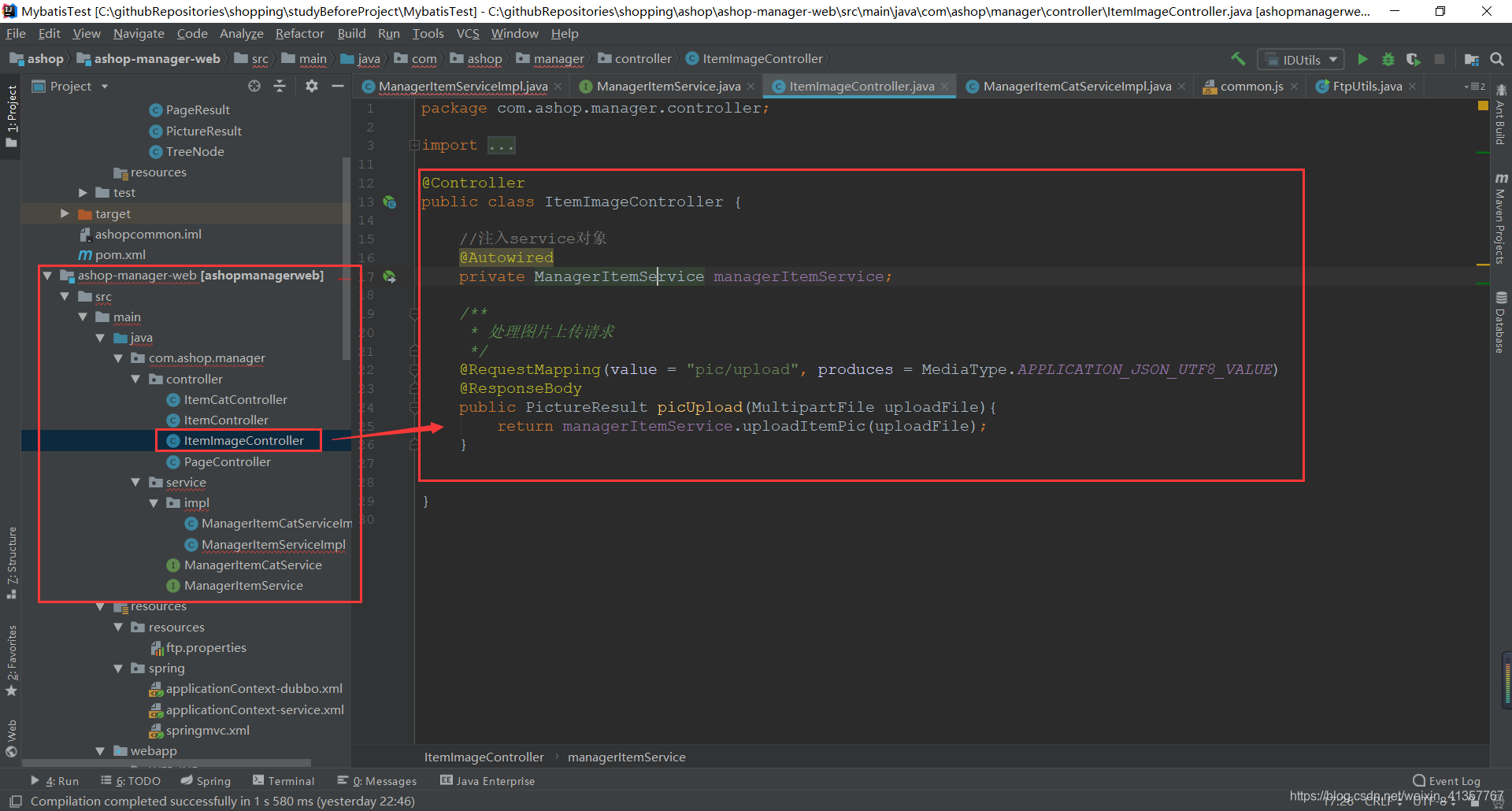Image resolution: width=1512 pixels, height=811 pixels.
Task: Click the Build Project hammer icon
Action: tap(1239, 59)
